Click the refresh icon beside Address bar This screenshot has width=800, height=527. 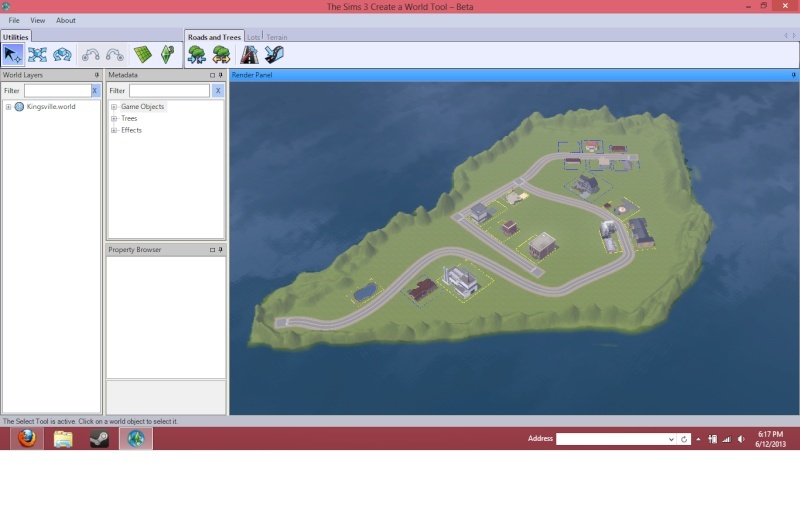(684, 439)
